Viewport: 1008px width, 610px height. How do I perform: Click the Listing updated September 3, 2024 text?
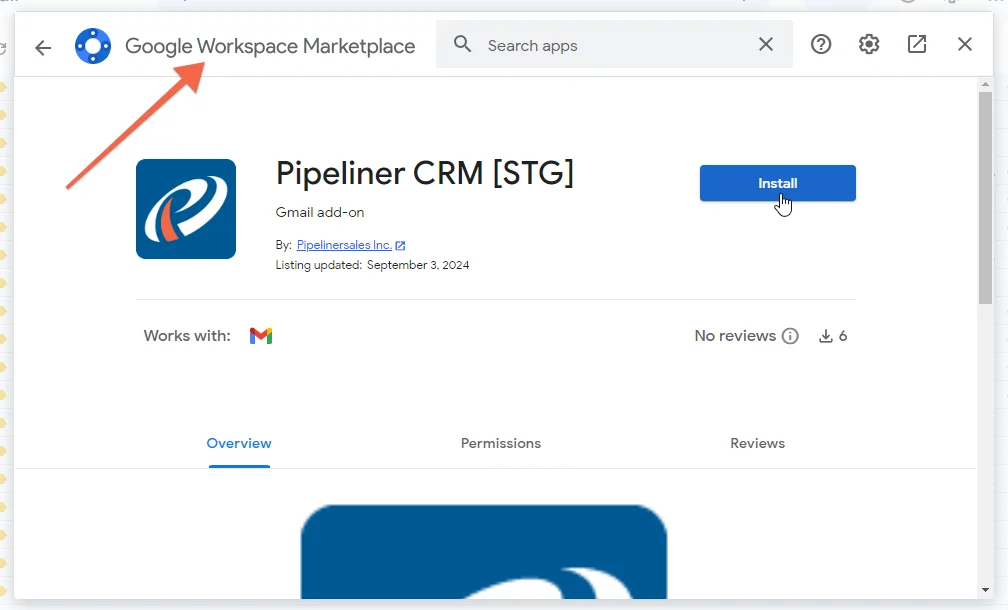pyautogui.click(x=372, y=265)
